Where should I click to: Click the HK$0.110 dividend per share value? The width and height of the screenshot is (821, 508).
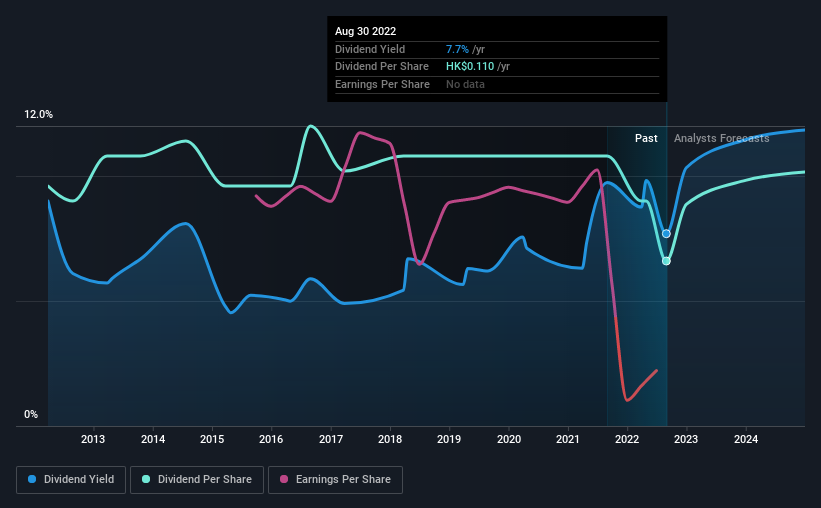click(470, 67)
